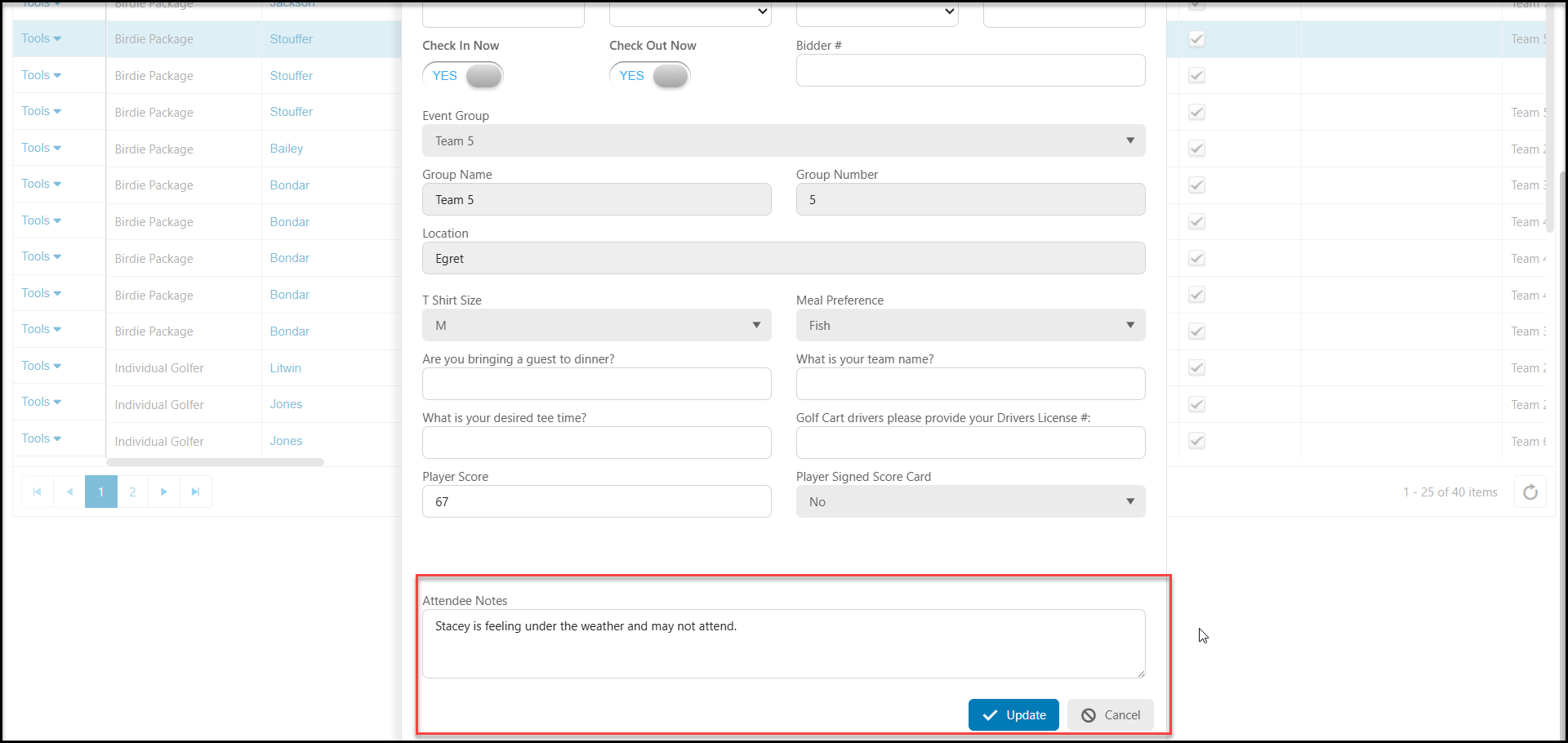Open the Meal Preference dropdown
This screenshot has height=743, width=1568.
pos(971,325)
